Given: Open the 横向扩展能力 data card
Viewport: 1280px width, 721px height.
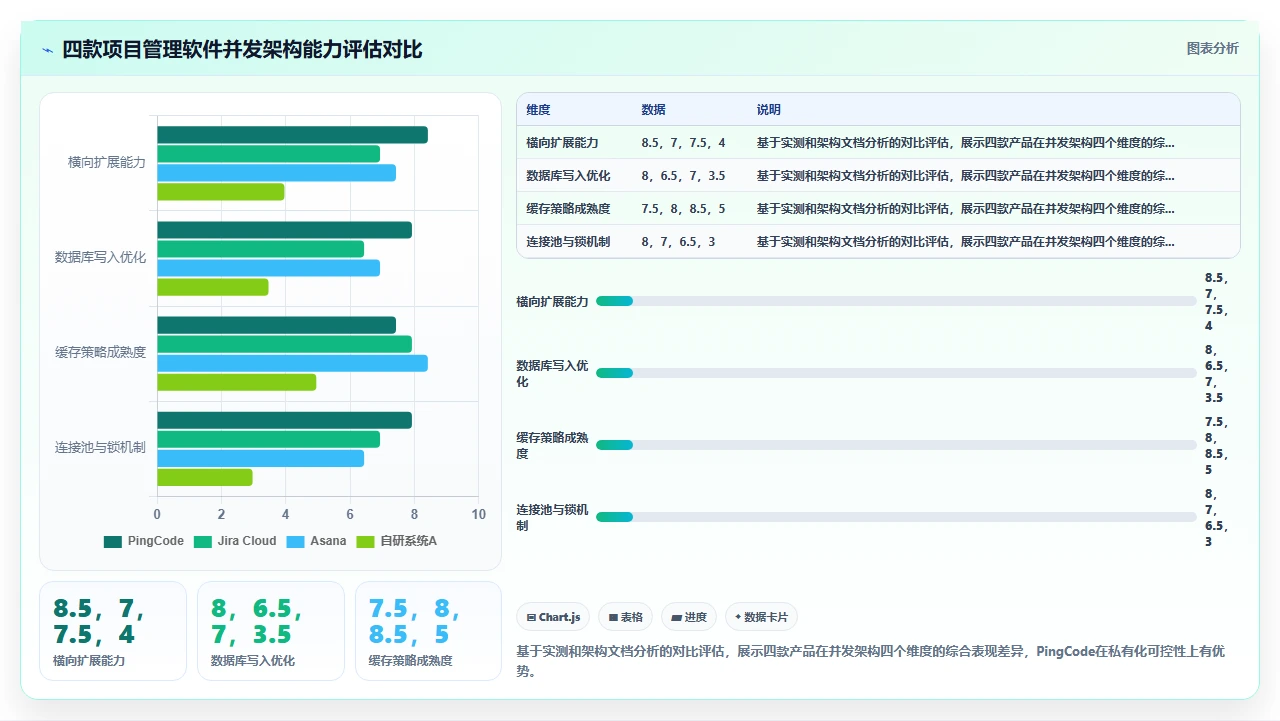Looking at the screenshot, I should pos(113,631).
